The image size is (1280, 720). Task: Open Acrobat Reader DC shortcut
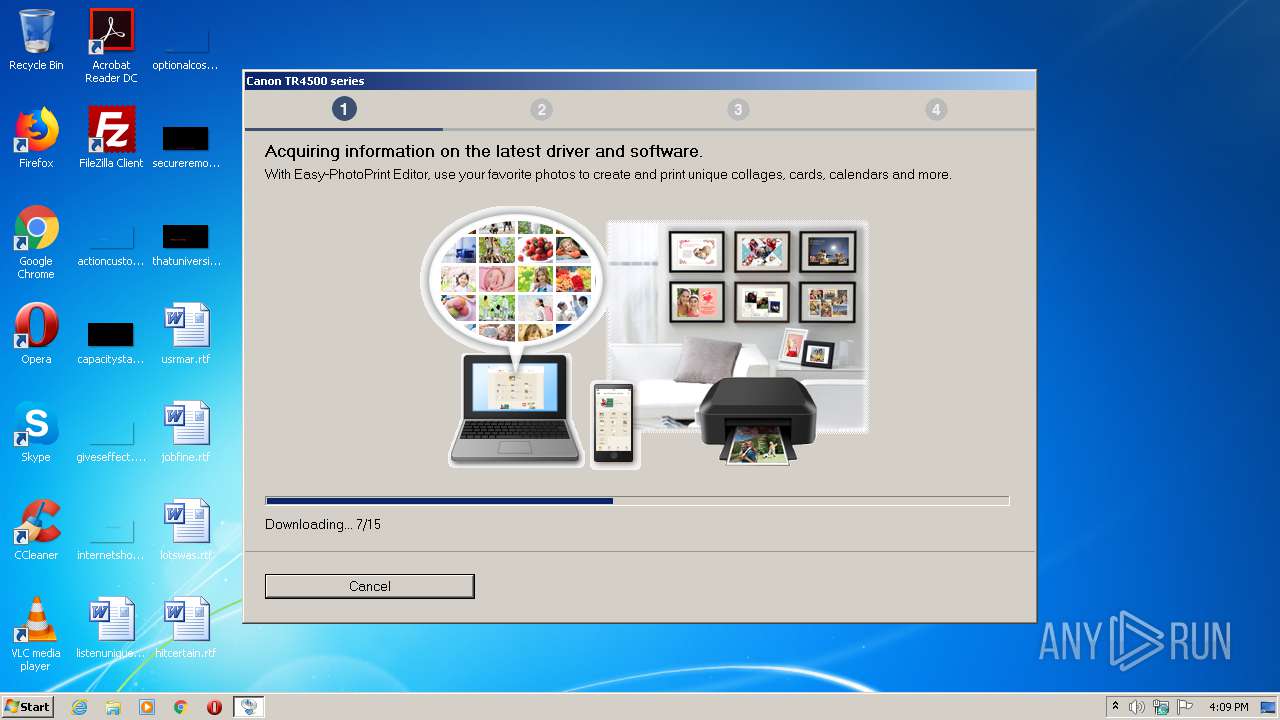tap(111, 46)
